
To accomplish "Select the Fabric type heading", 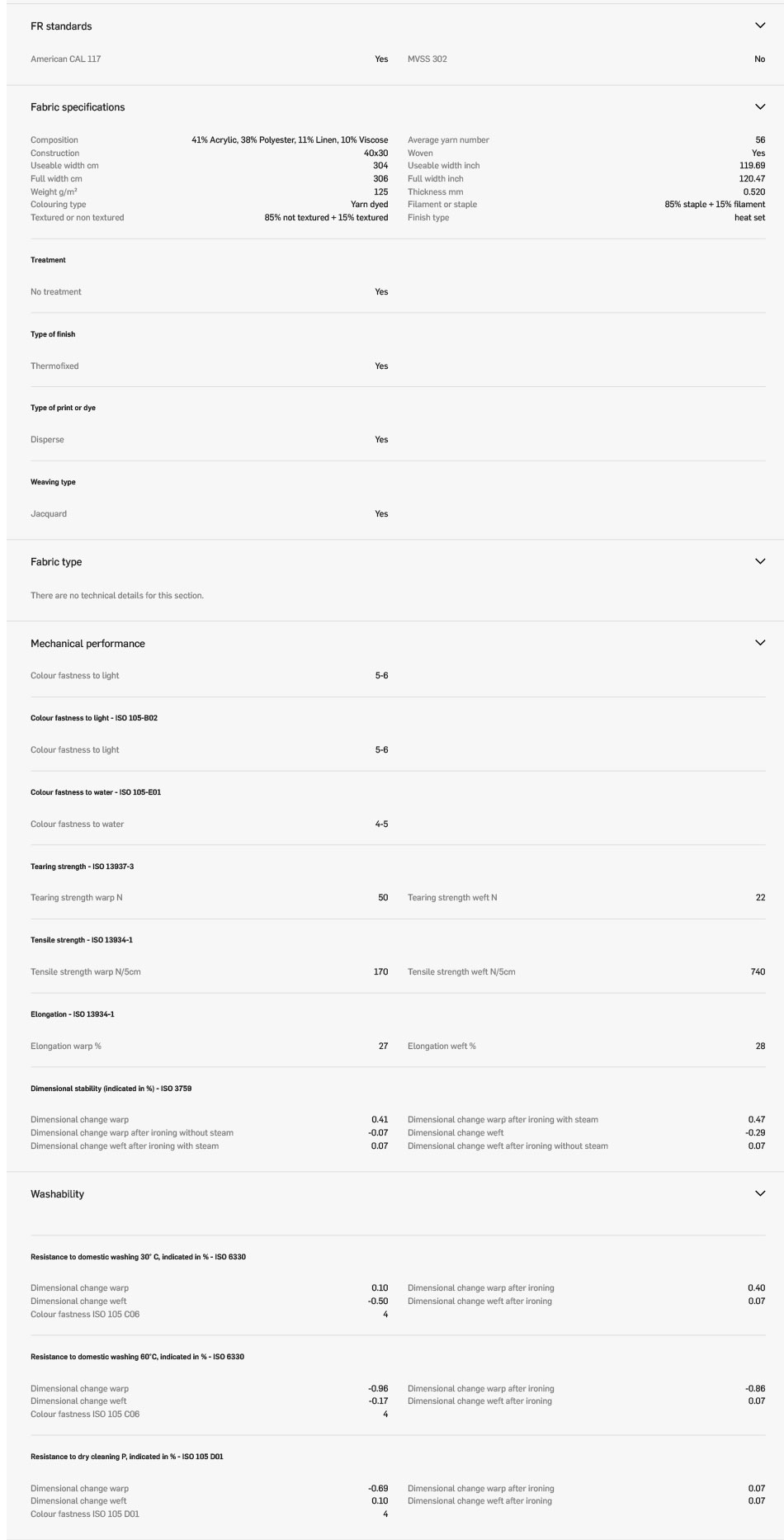I will [x=56, y=562].
